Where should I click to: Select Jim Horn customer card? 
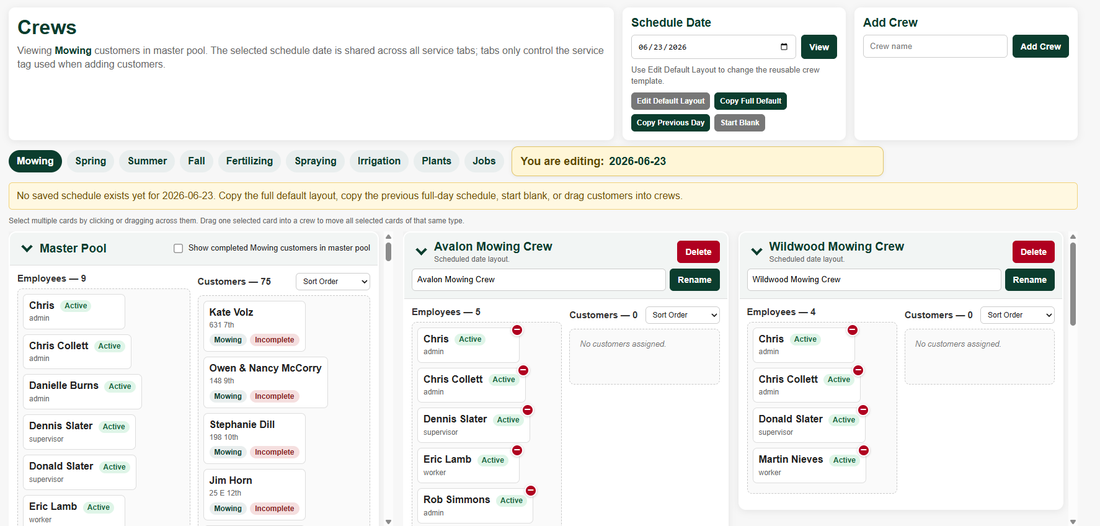click(255, 494)
